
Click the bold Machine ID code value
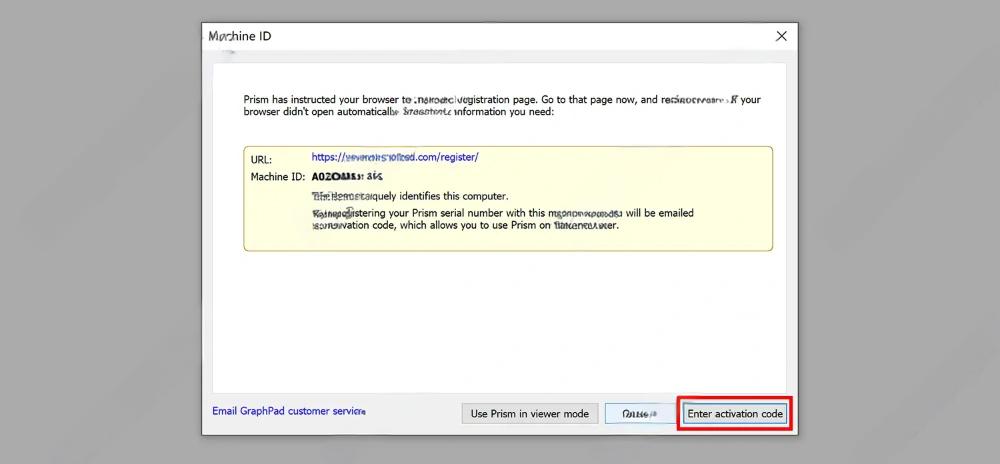point(347,176)
